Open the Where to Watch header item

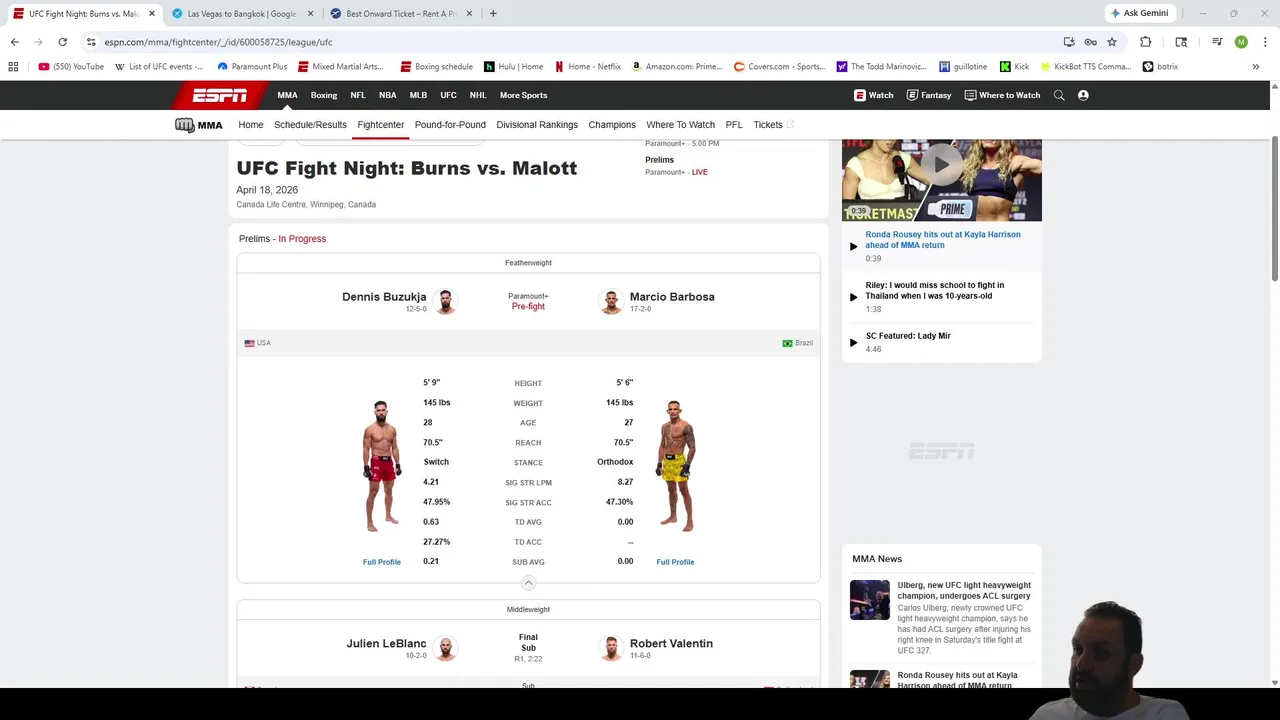point(1002,95)
